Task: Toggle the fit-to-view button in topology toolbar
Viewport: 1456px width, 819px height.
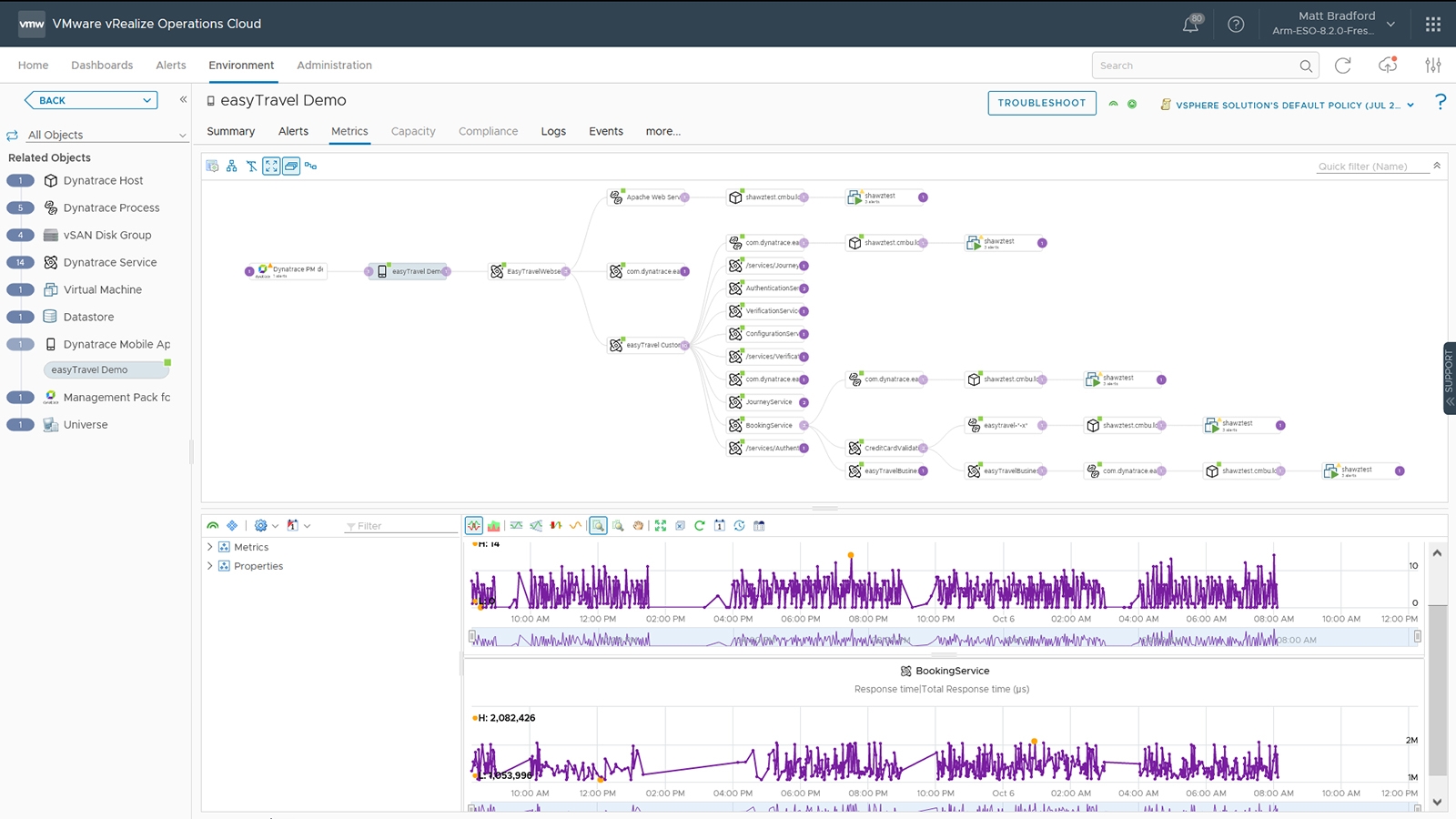Action: point(271,166)
